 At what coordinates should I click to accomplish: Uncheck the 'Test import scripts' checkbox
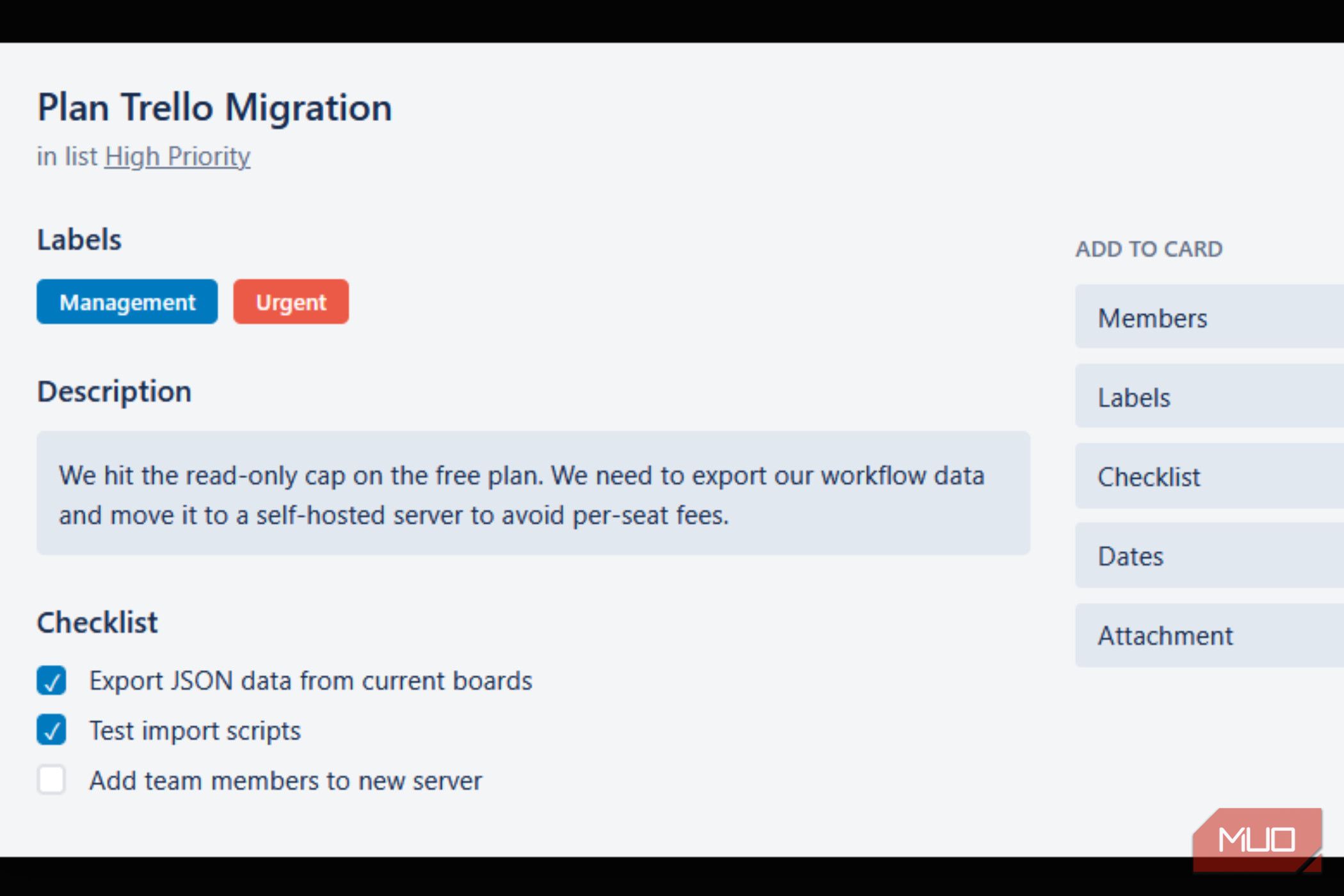(x=51, y=730)
